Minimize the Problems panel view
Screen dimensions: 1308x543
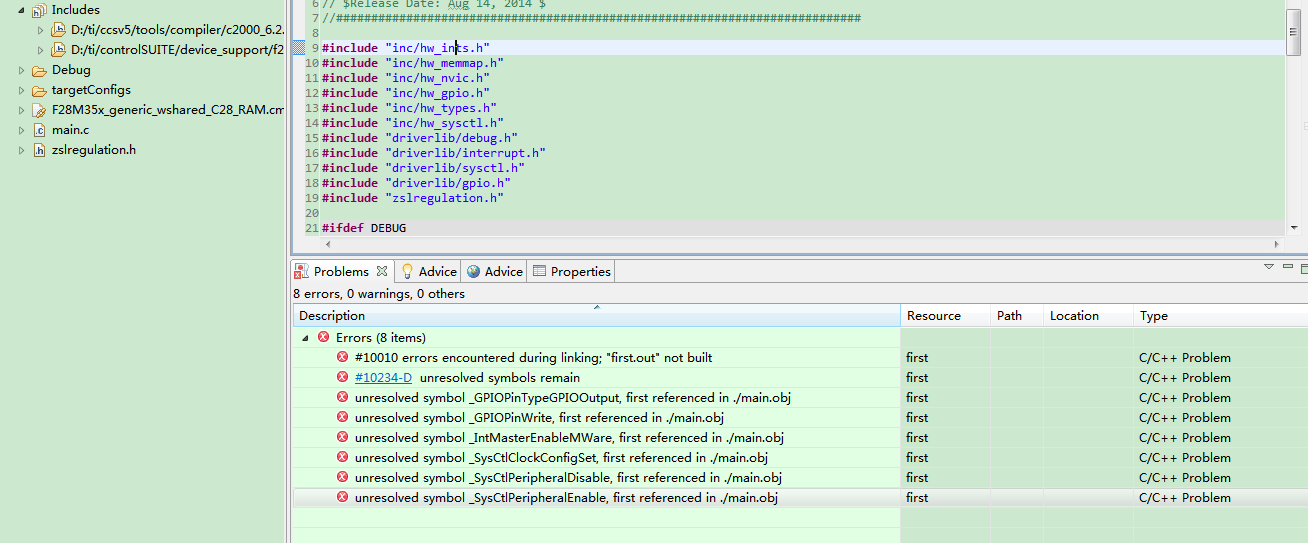pyautogui.click(x=1287, y=267)
